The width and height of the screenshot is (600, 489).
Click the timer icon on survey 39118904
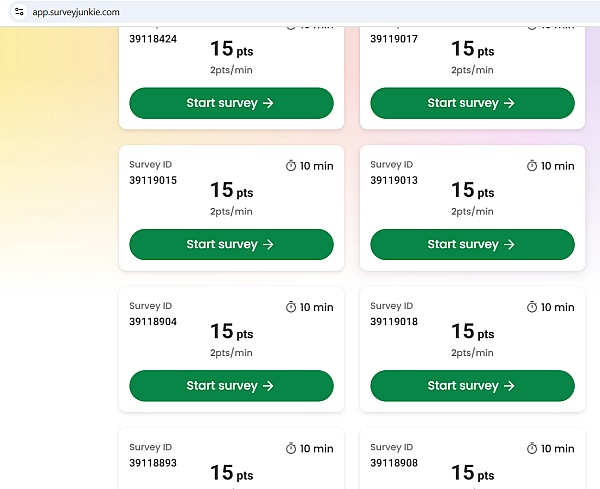click(x=291, y=307)
